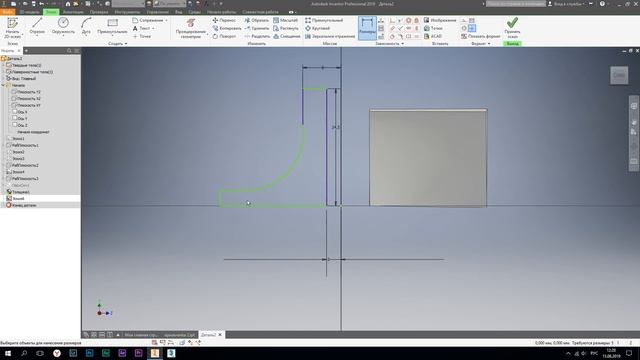Choose the Текст tool
The width and height of the screenshot is (640, 360).
click(141, 28)
